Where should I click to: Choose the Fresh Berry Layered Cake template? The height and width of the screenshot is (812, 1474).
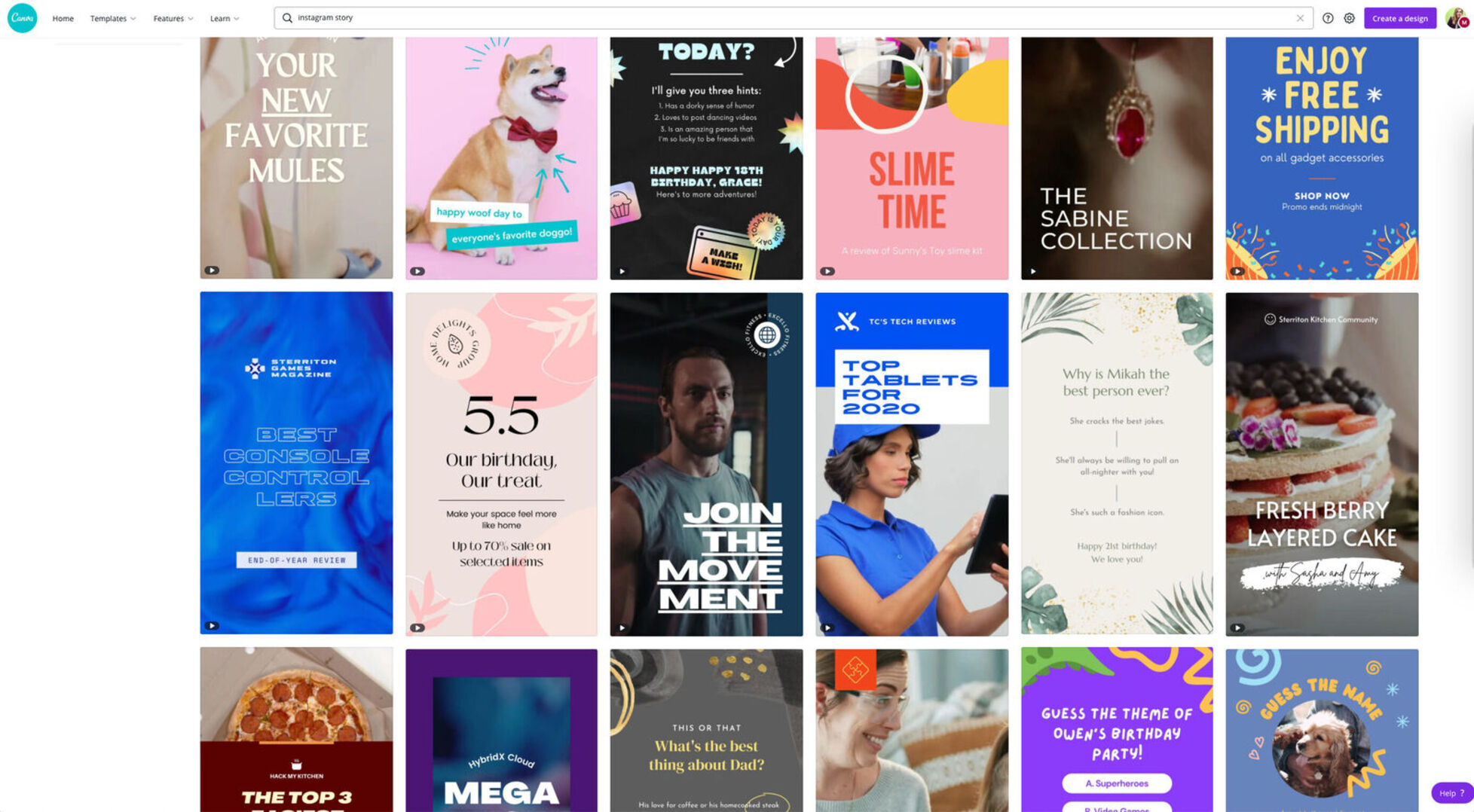(1322, 464)
